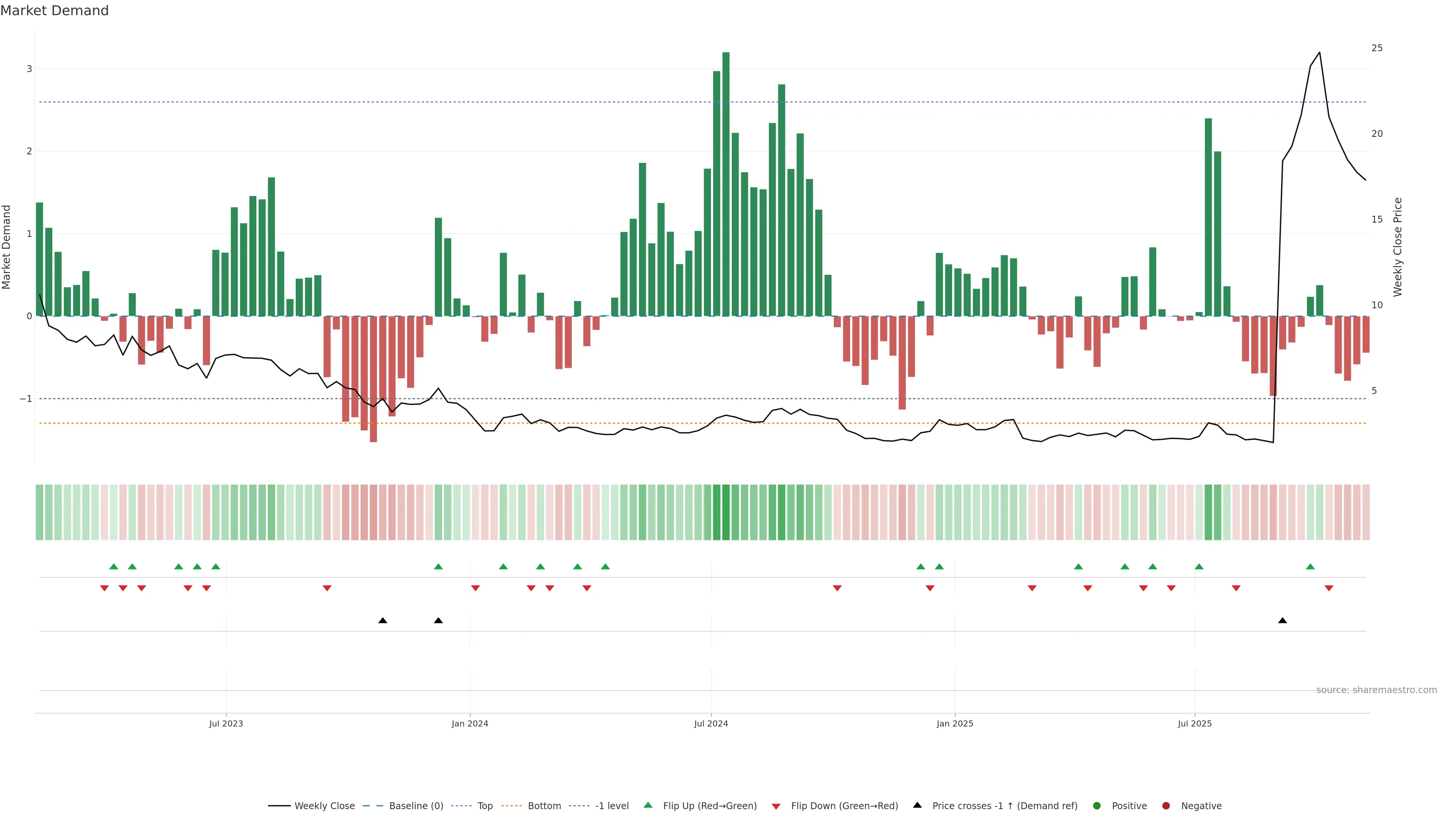Click the Weekly Close black line legend sample
The height and width of the screenshot is (819, 1456).
[x=279, y=805]
